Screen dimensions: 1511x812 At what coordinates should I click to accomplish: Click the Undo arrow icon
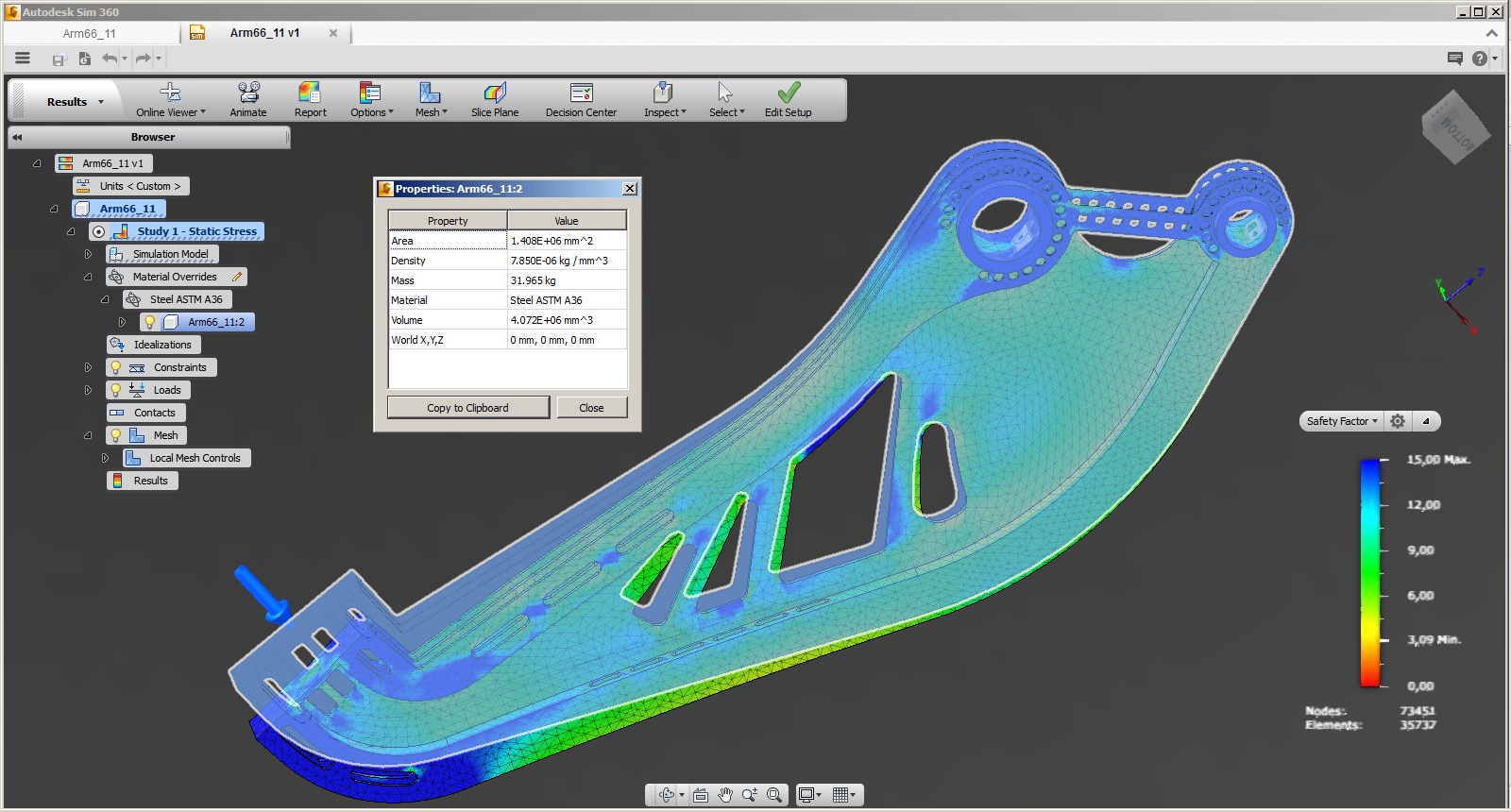tap(110, 59)
